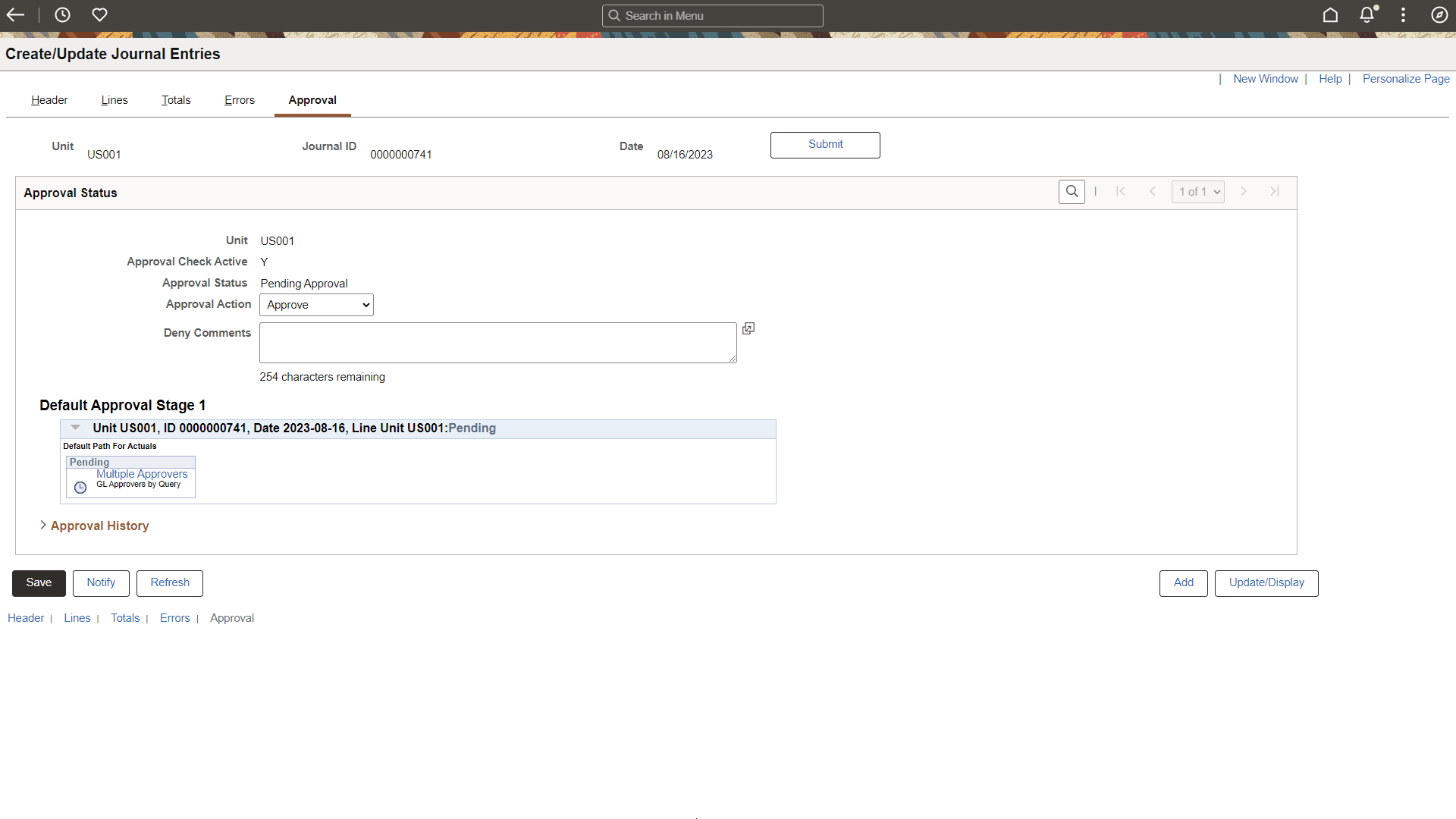Click the Submit button
This screenshot has height=819, width=1456.
tap(825, 145)
